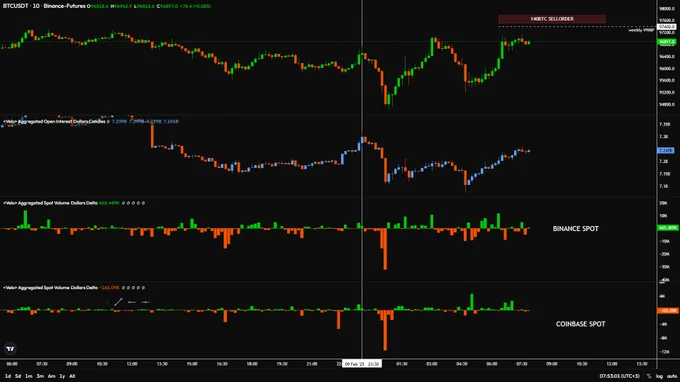Click the blue 7.245B open interest label
The image size is (680, 382).
coord(666,150)
